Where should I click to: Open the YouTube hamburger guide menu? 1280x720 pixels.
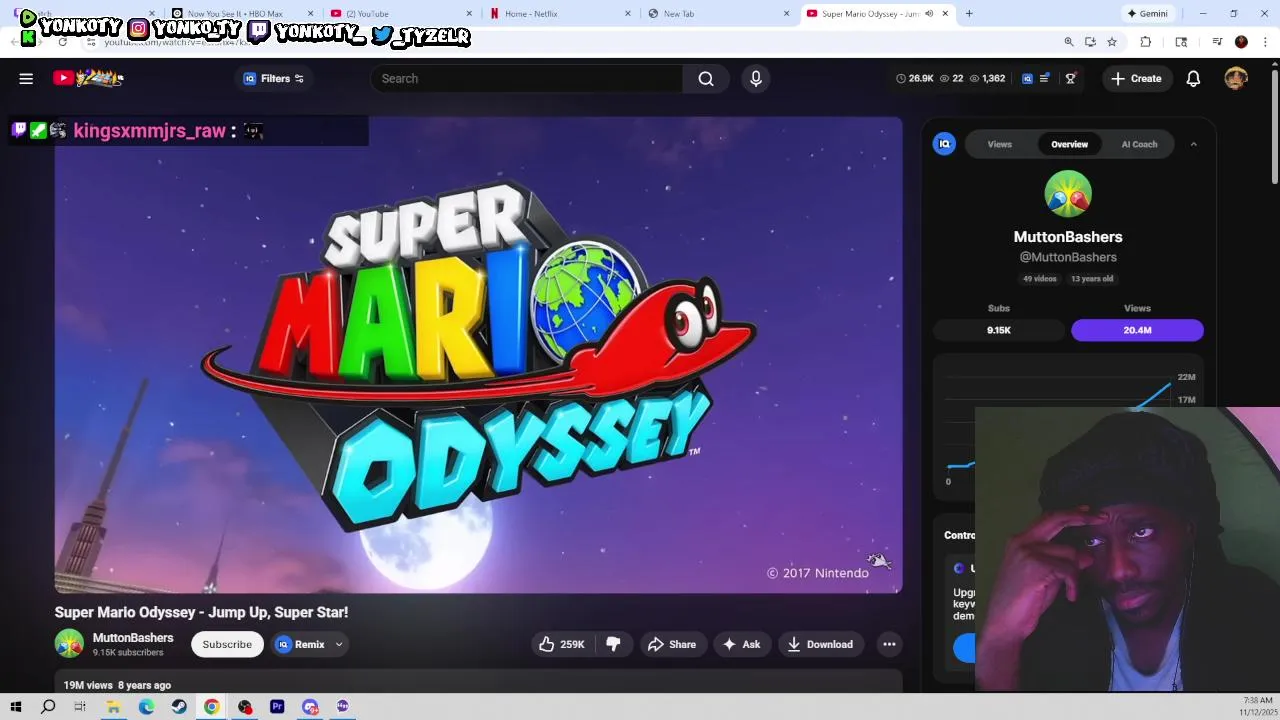26,78
